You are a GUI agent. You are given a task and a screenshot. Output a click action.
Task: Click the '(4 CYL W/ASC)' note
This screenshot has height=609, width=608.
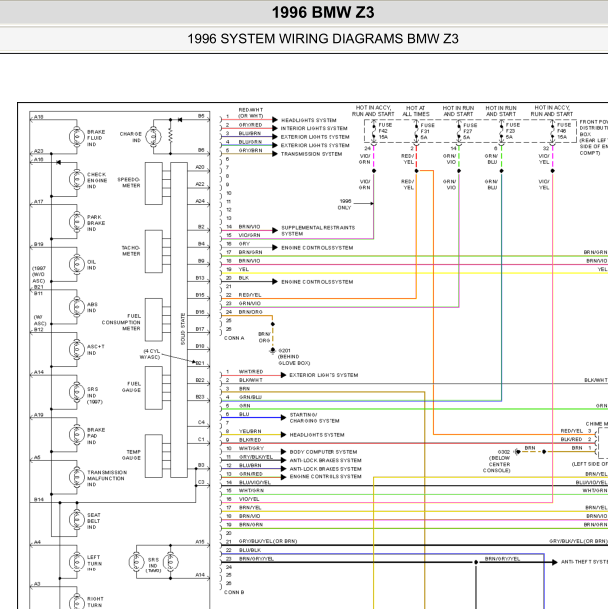150,354
